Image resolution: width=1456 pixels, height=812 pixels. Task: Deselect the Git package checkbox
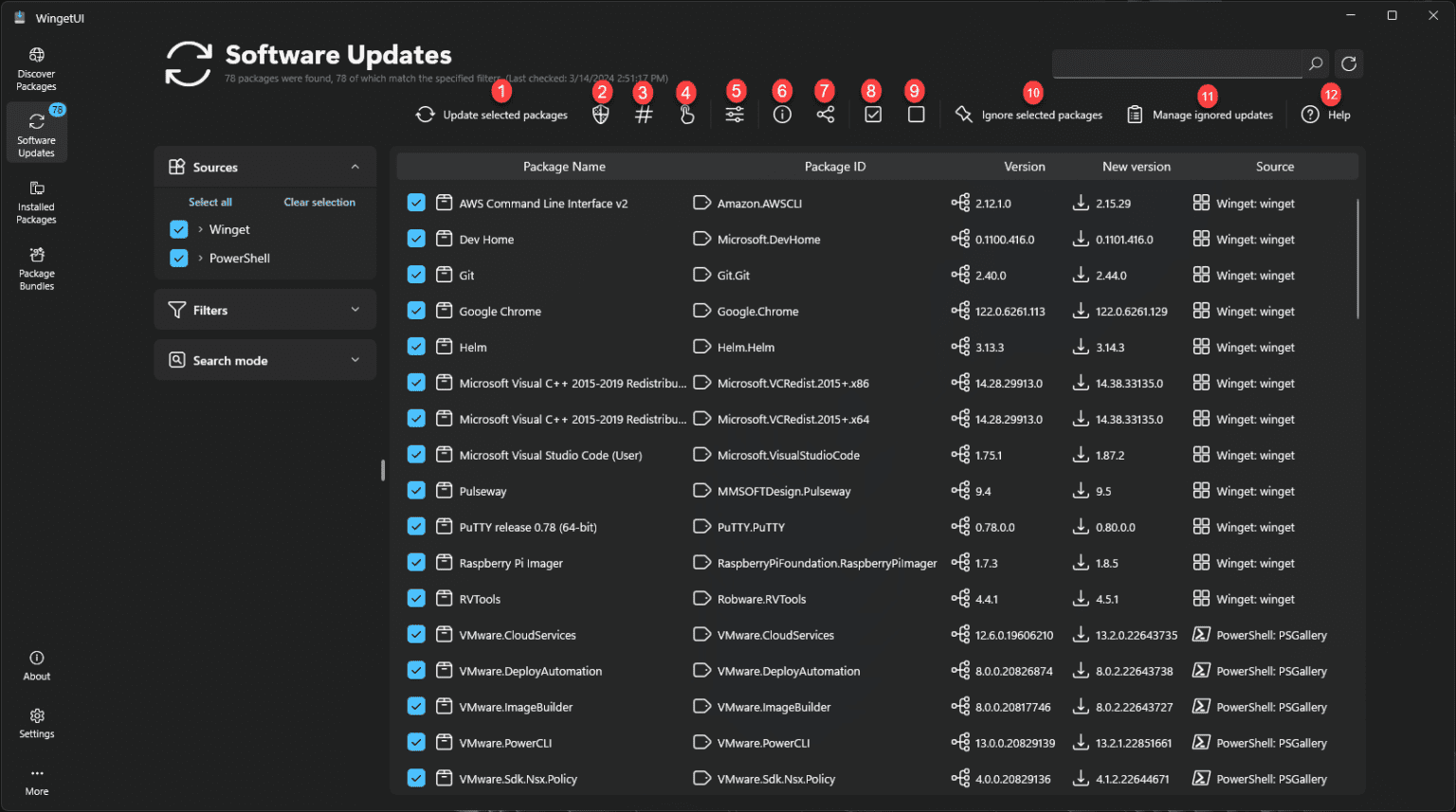click(416, 274)
